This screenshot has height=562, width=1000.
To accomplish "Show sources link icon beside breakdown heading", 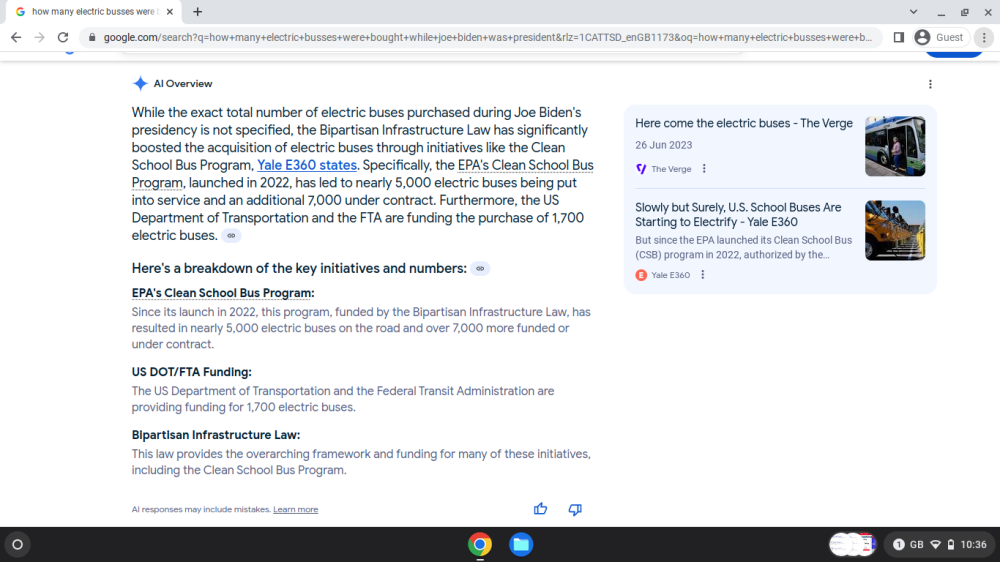I will click(480, 269).
